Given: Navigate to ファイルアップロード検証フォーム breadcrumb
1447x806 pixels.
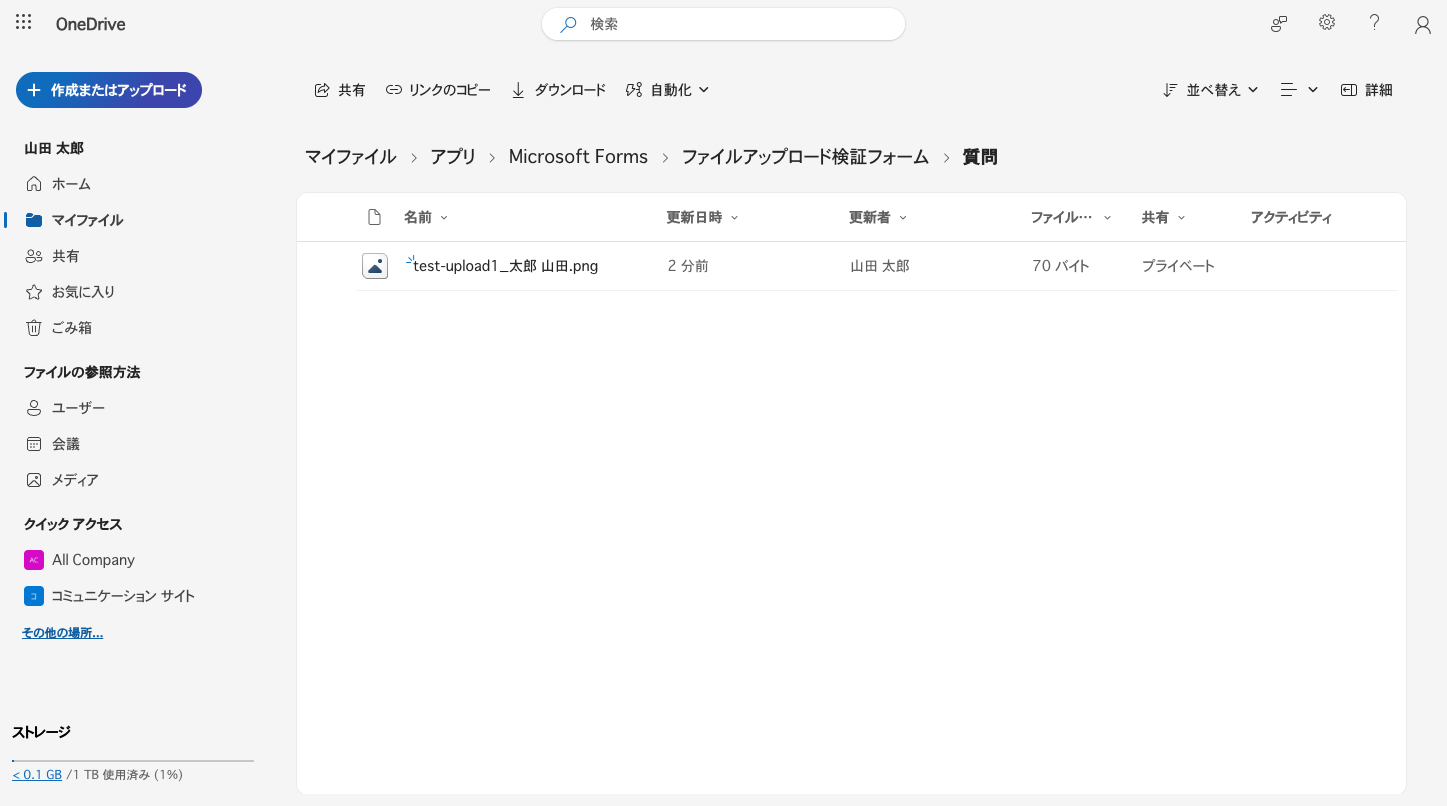Looking at the screenshot, I should pyautogui.click(x=805, y=157).
